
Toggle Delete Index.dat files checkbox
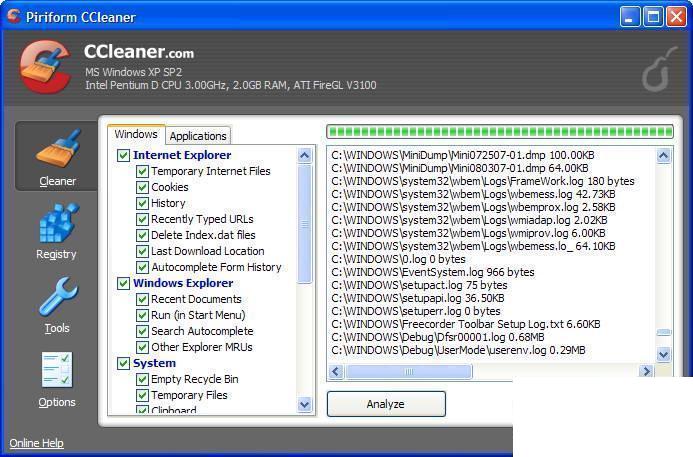(142, 235)
